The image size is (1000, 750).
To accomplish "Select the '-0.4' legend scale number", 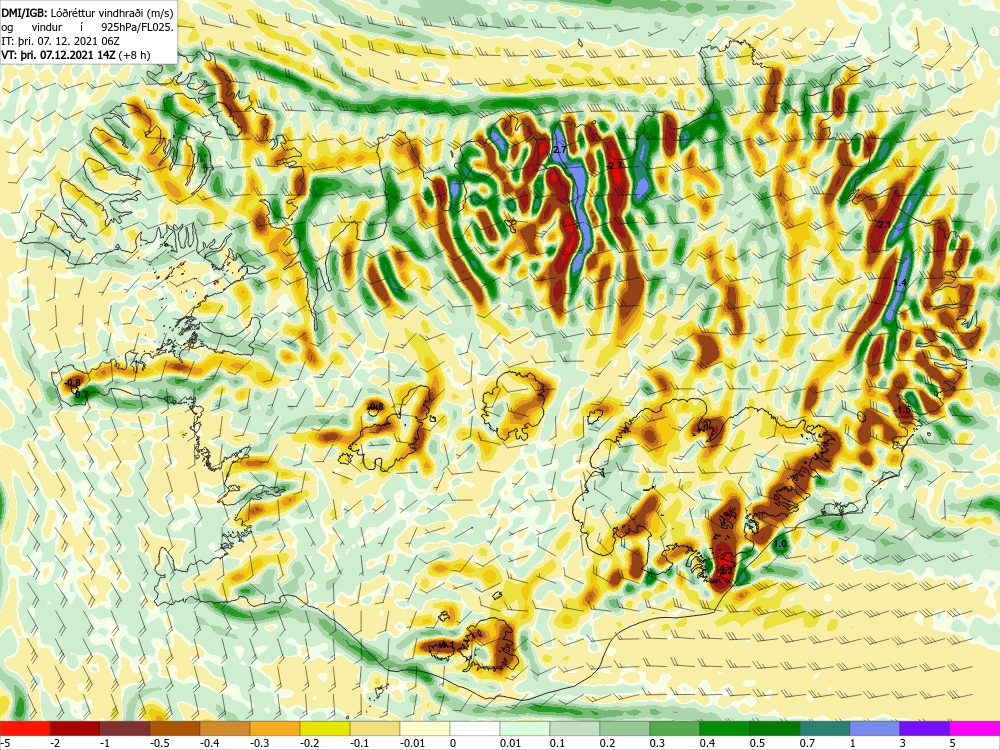I will point(210,743).
